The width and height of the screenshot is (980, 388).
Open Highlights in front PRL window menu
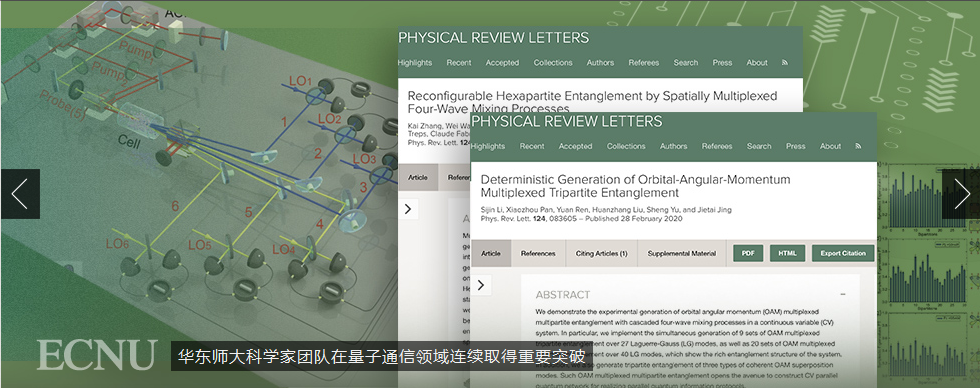488,146
